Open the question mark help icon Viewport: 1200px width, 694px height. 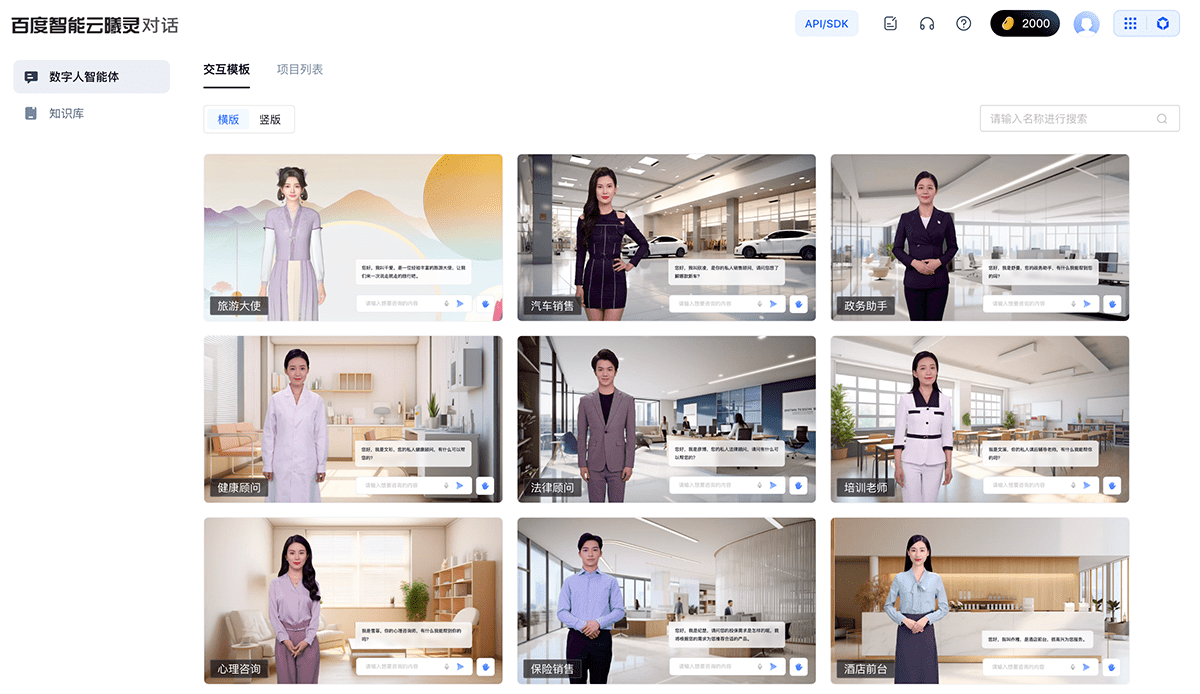964,23
